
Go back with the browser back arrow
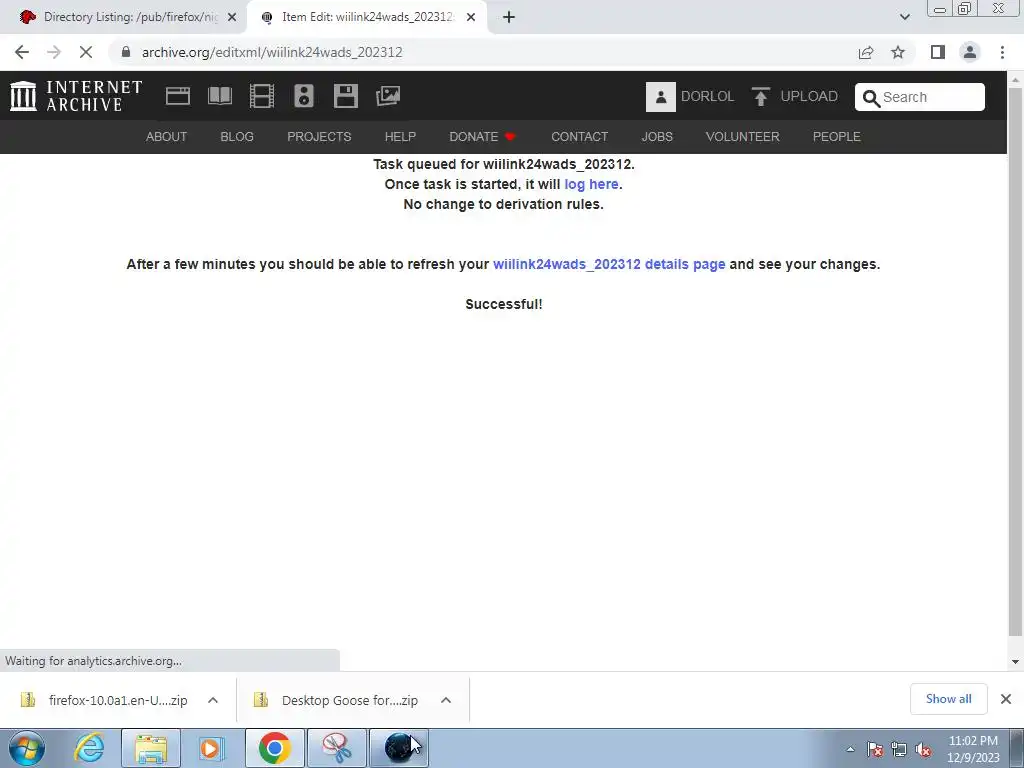point(22,52)
